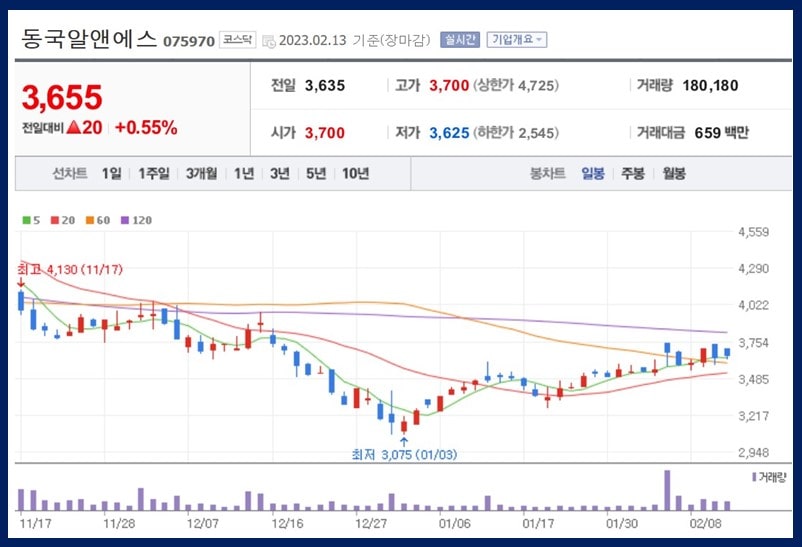Switch to 월봉 monthly candle chart
The width and height of the screenshot is (802, 547).
(x=674, y=173)
